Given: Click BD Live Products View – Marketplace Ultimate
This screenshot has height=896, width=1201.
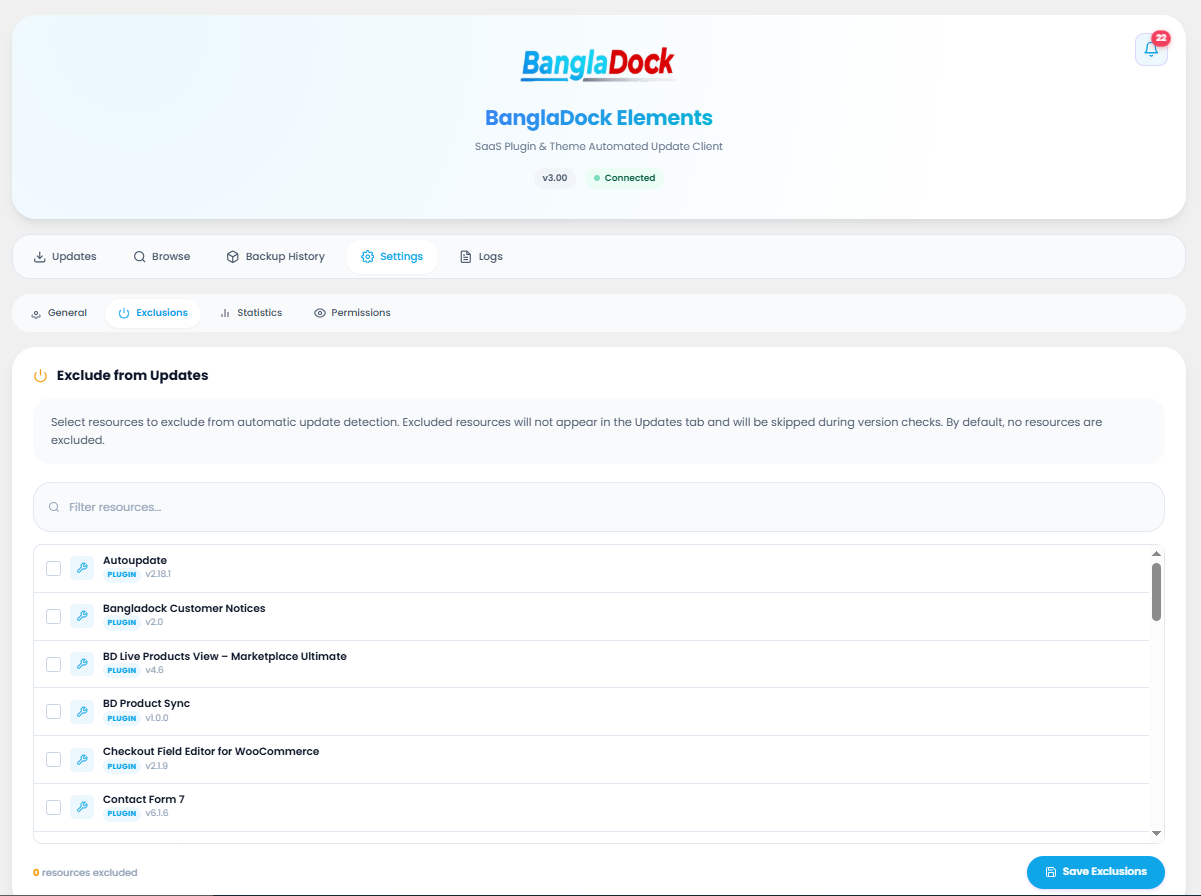Looking at the screenshot, I should click(x=225, y=657).
